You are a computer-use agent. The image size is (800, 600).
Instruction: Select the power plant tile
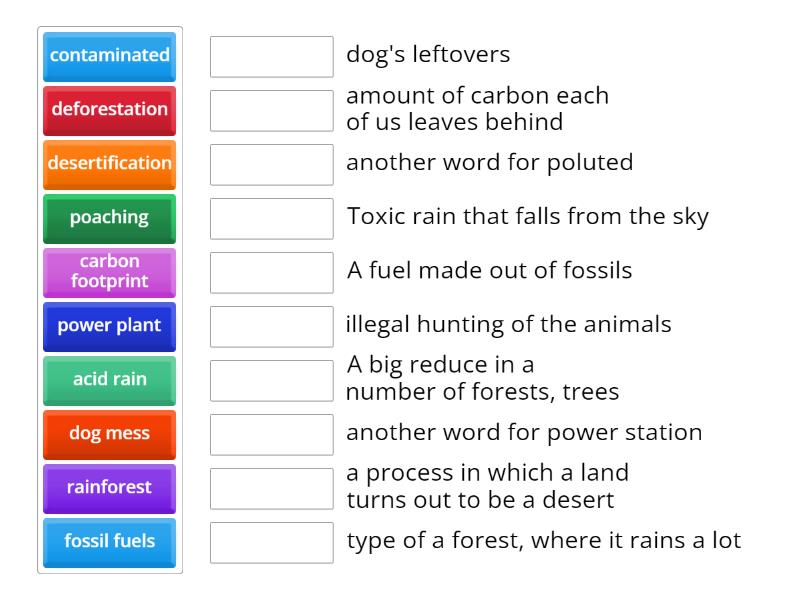click(109, 326)
